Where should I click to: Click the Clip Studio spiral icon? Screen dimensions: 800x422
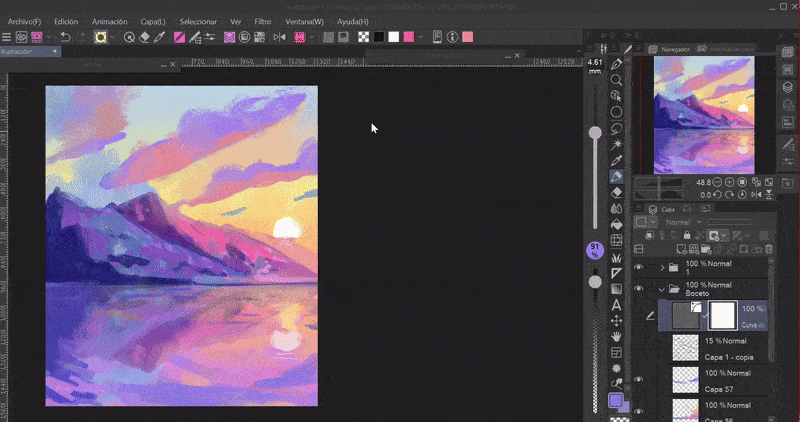click(x=21, y=37)
